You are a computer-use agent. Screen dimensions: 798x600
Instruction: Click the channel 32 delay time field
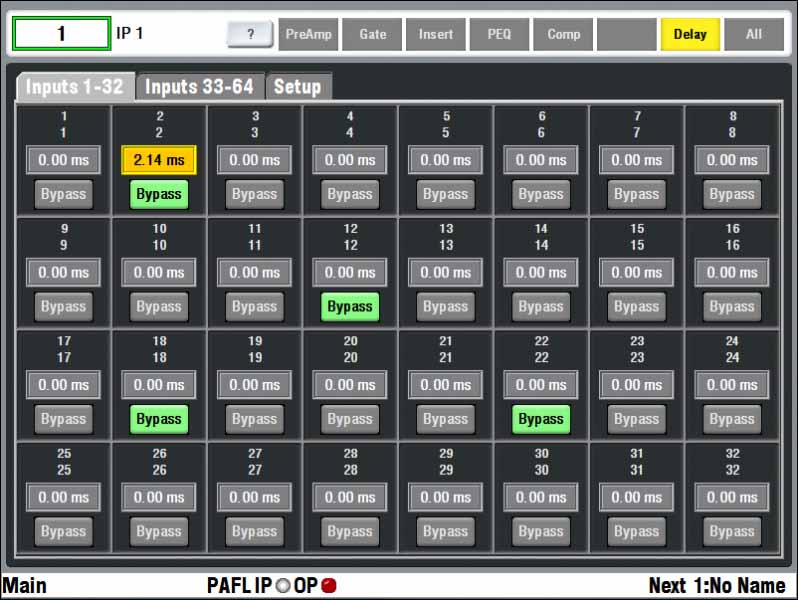click(x=732, y=497)
